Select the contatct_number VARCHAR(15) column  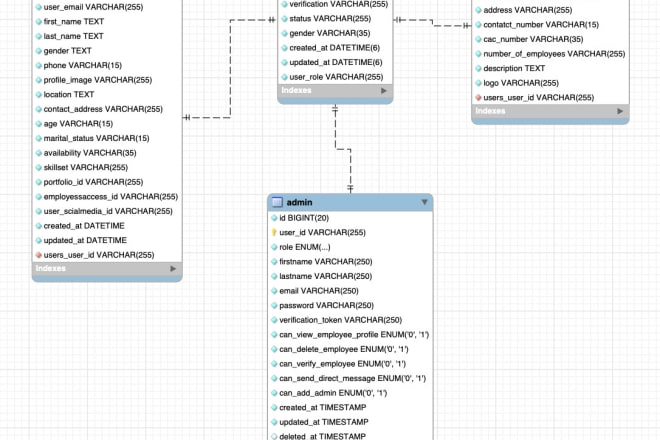click(x=541, y=25)
